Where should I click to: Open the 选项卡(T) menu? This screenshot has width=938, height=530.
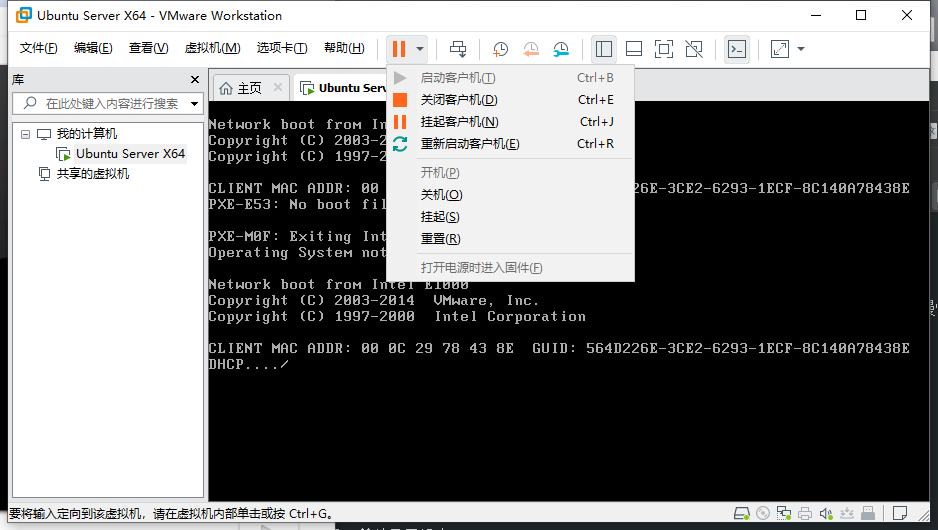click(282, 48)
